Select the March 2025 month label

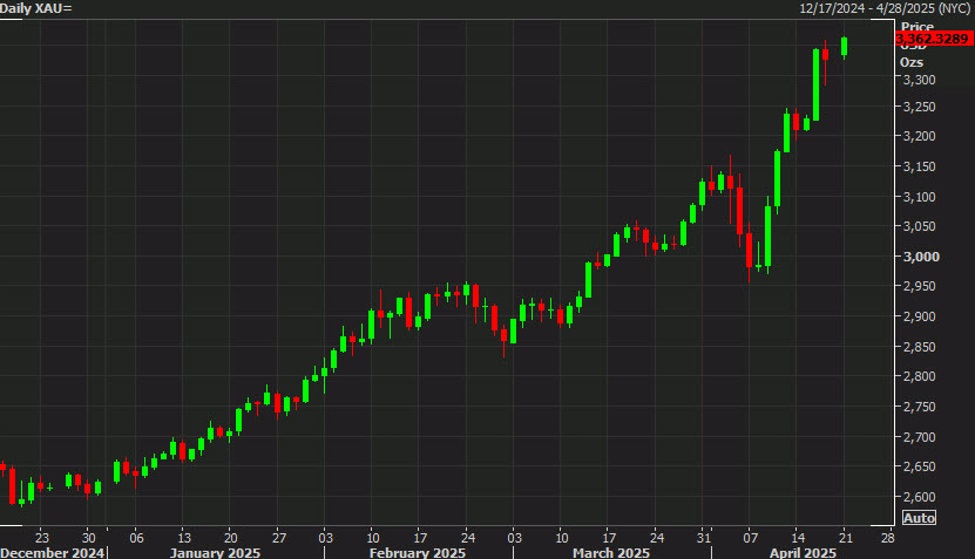[x=610, y=552]
